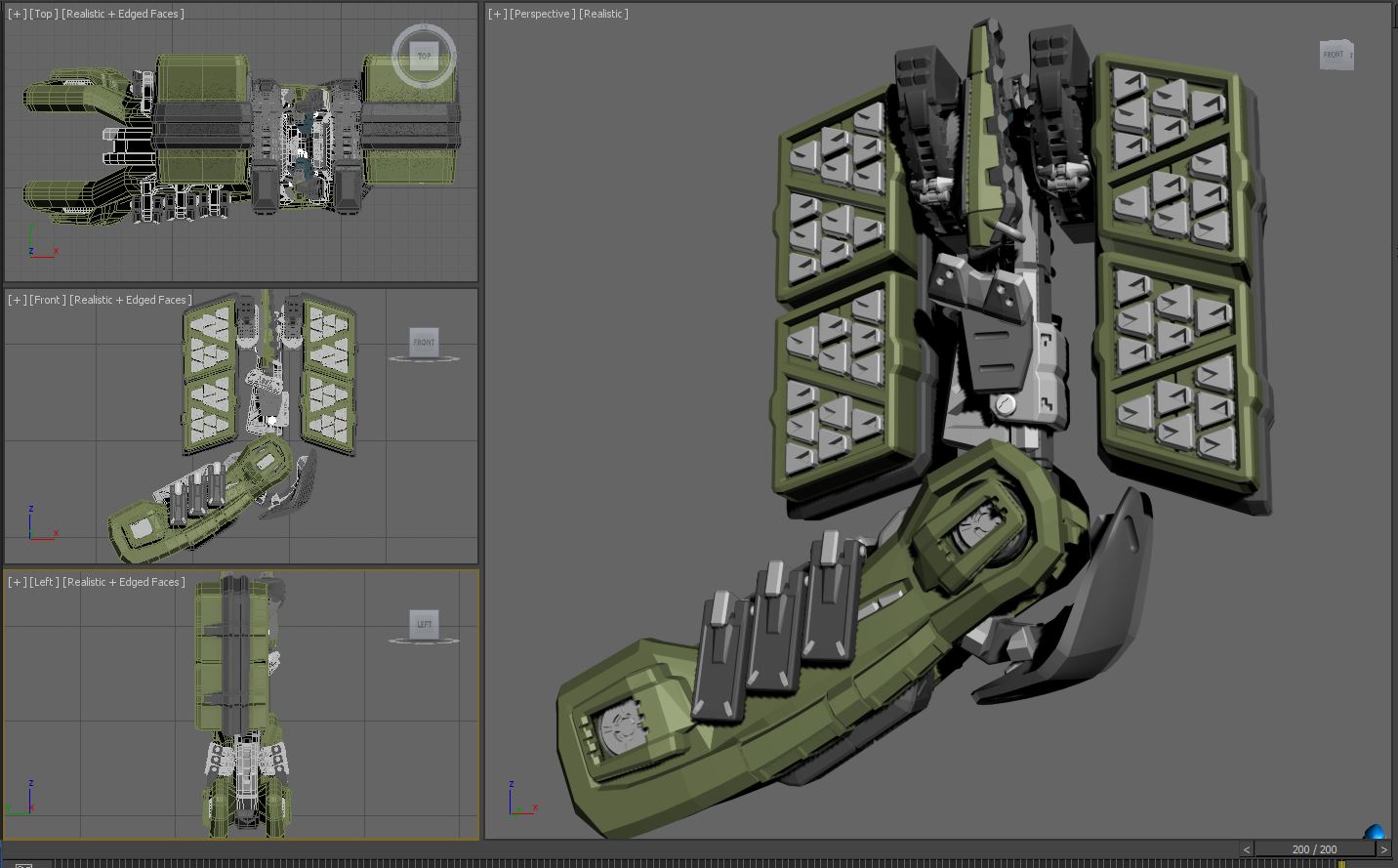Viewport: 1398px width, 868px height.
Task: Click the ViewCube in the Top viewport
Action: [x=424, y=56]
